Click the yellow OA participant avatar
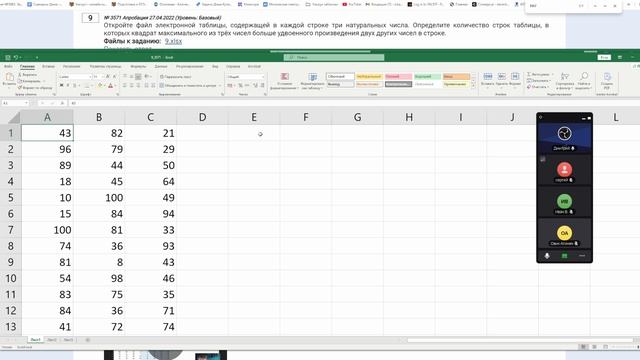The height and width of the screenshot is (360, 640). pos(564,233)
